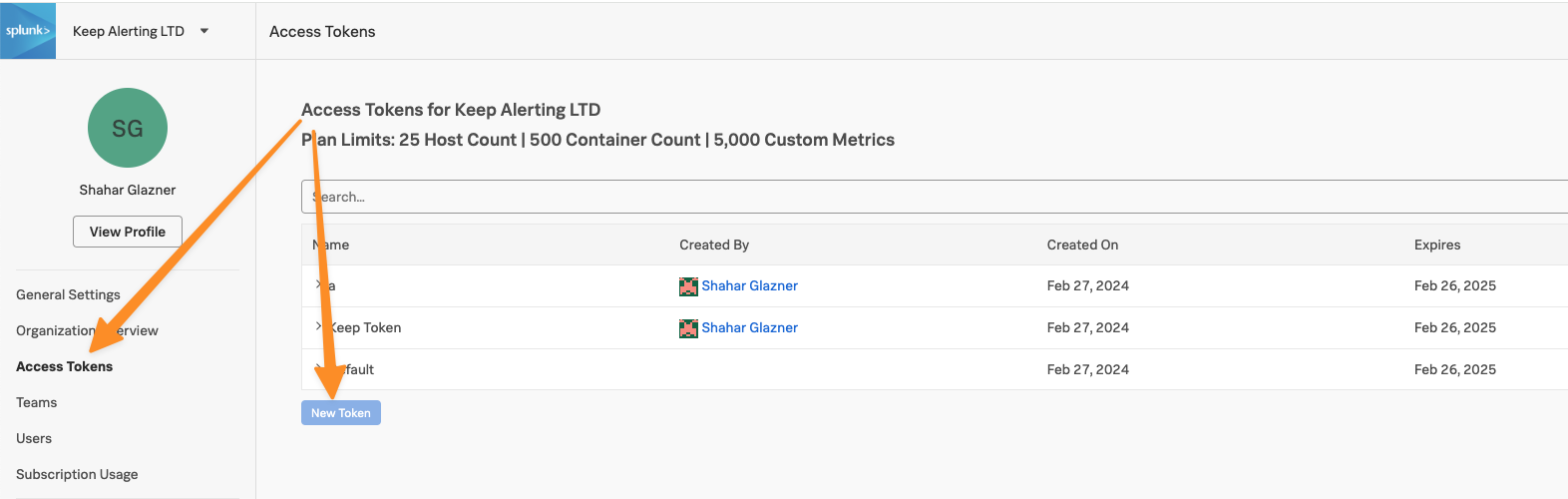Open Shahar Glazner link in 'a' row
Image resolution: width=1568 pixels, height=499 pixels.
749,285
